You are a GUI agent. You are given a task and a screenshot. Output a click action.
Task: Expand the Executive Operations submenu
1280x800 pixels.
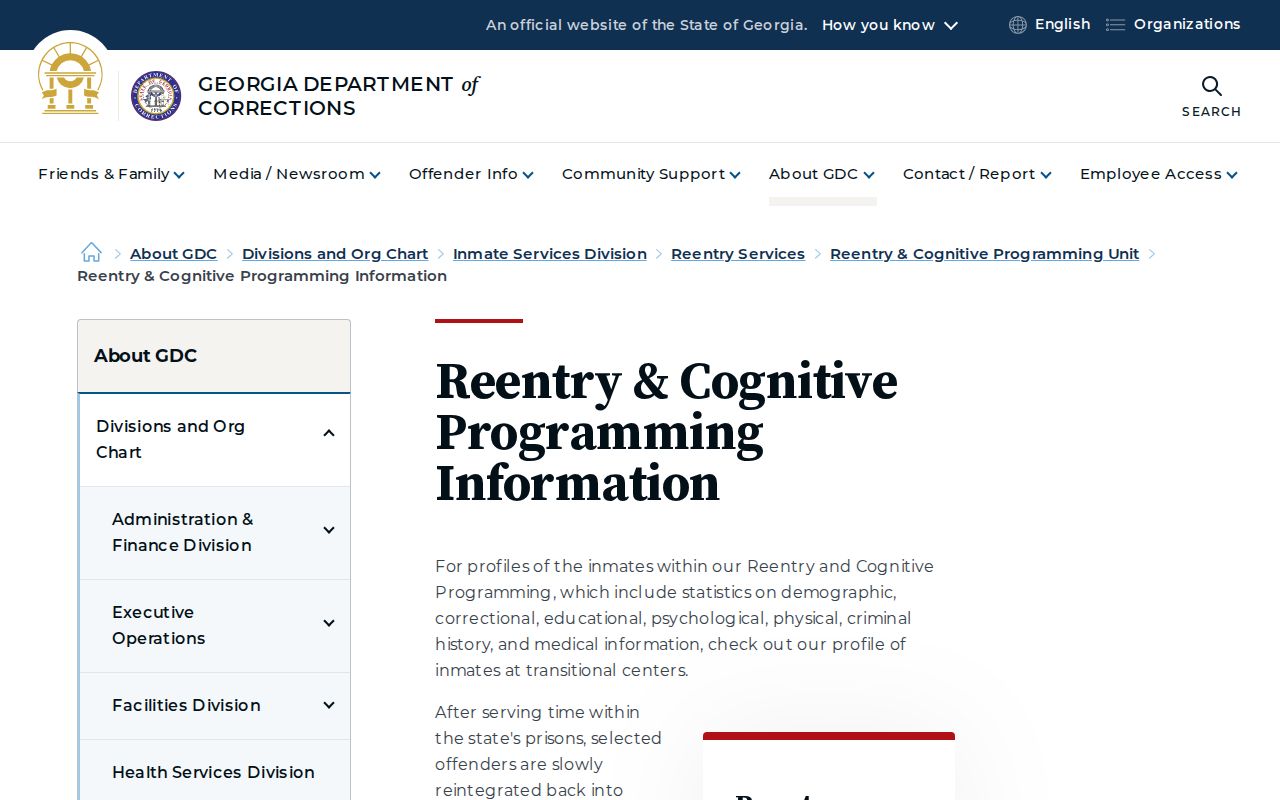click(x=329, y=623)
